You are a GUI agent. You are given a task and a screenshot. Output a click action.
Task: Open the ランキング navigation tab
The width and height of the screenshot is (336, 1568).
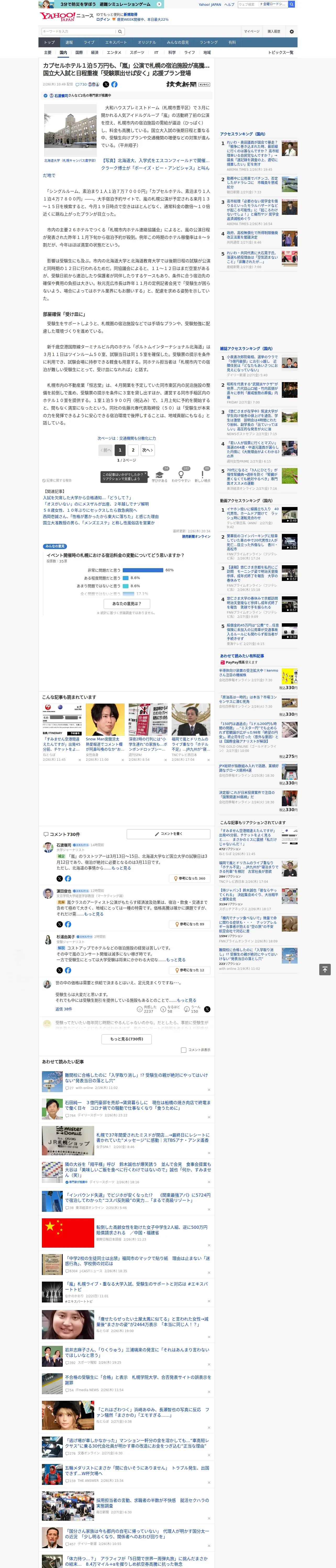point(209,43)
